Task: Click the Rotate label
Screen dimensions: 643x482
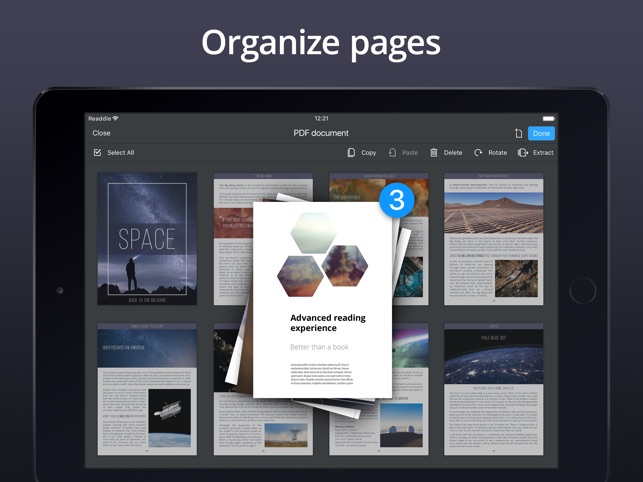Action: click(x=497, y=153)
